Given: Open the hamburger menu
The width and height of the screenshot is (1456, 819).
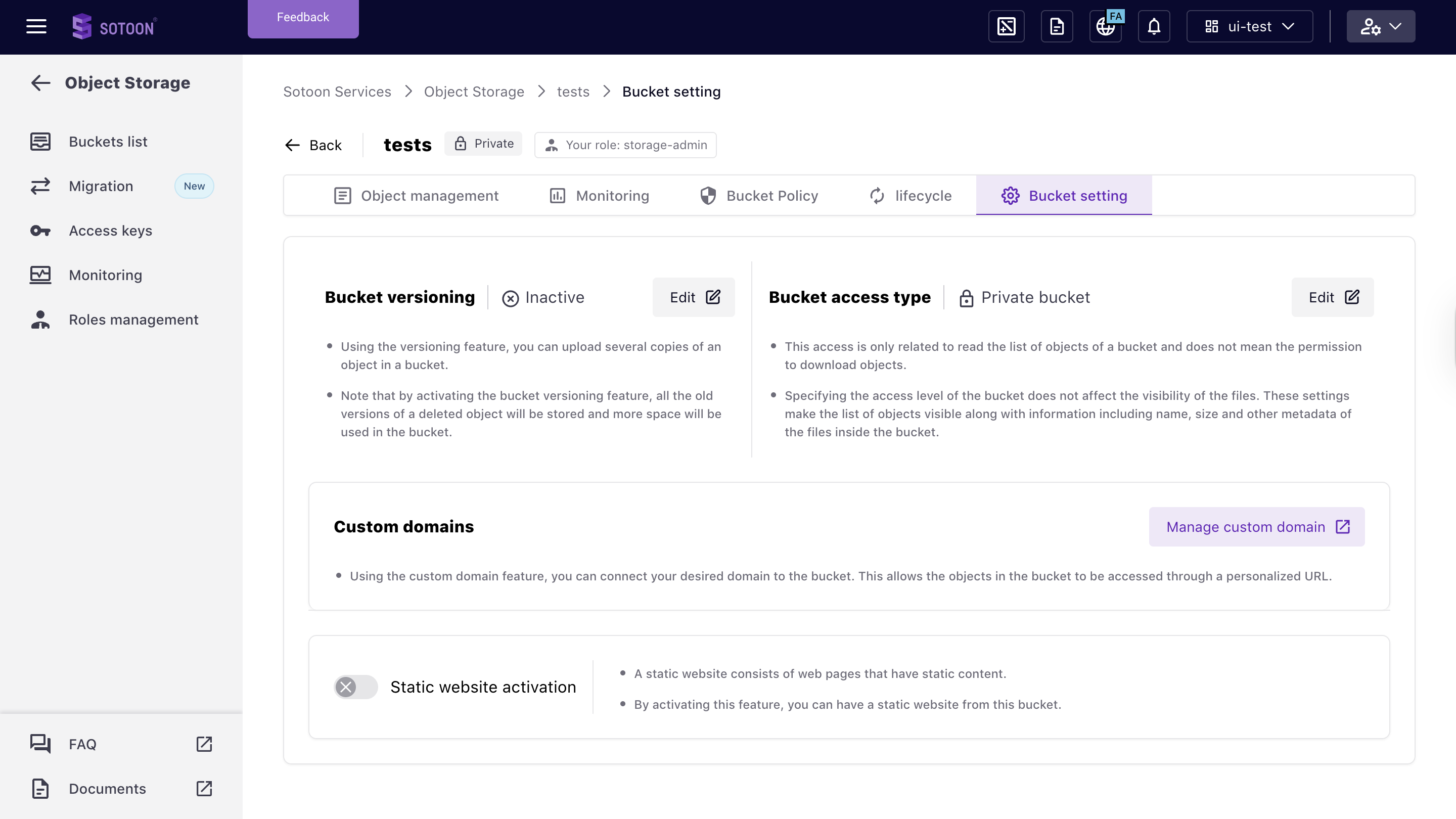Looking at the screenshot, I should tap(36, 26).
